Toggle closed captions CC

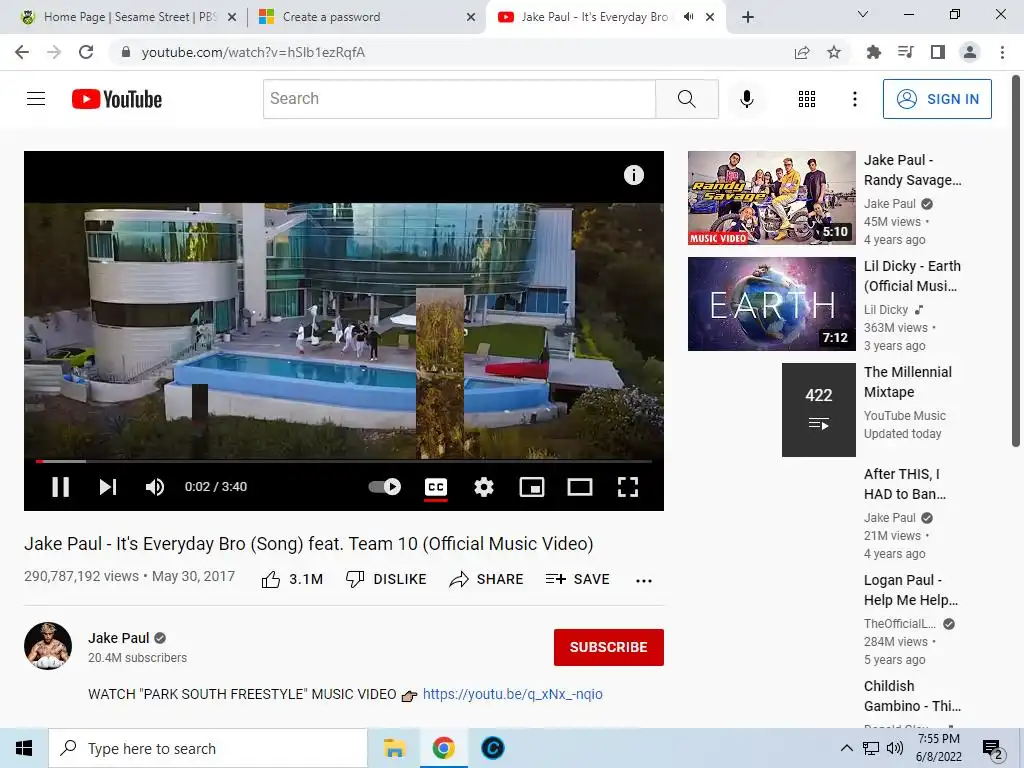[x=436, y=487]
